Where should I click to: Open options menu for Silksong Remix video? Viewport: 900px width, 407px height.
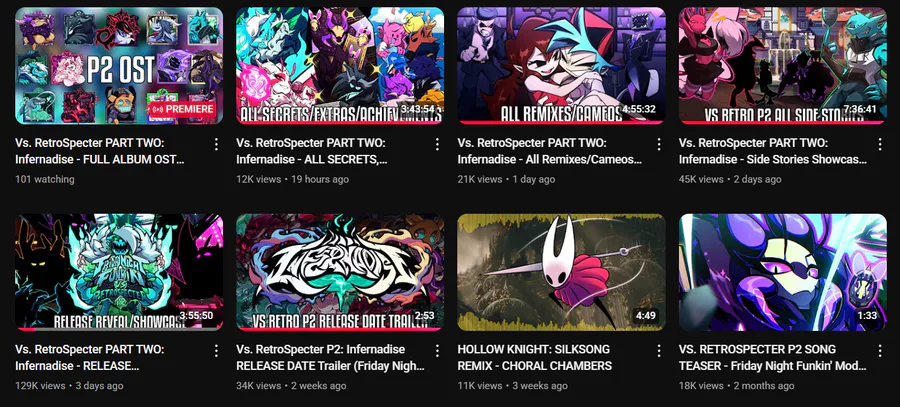658,351
